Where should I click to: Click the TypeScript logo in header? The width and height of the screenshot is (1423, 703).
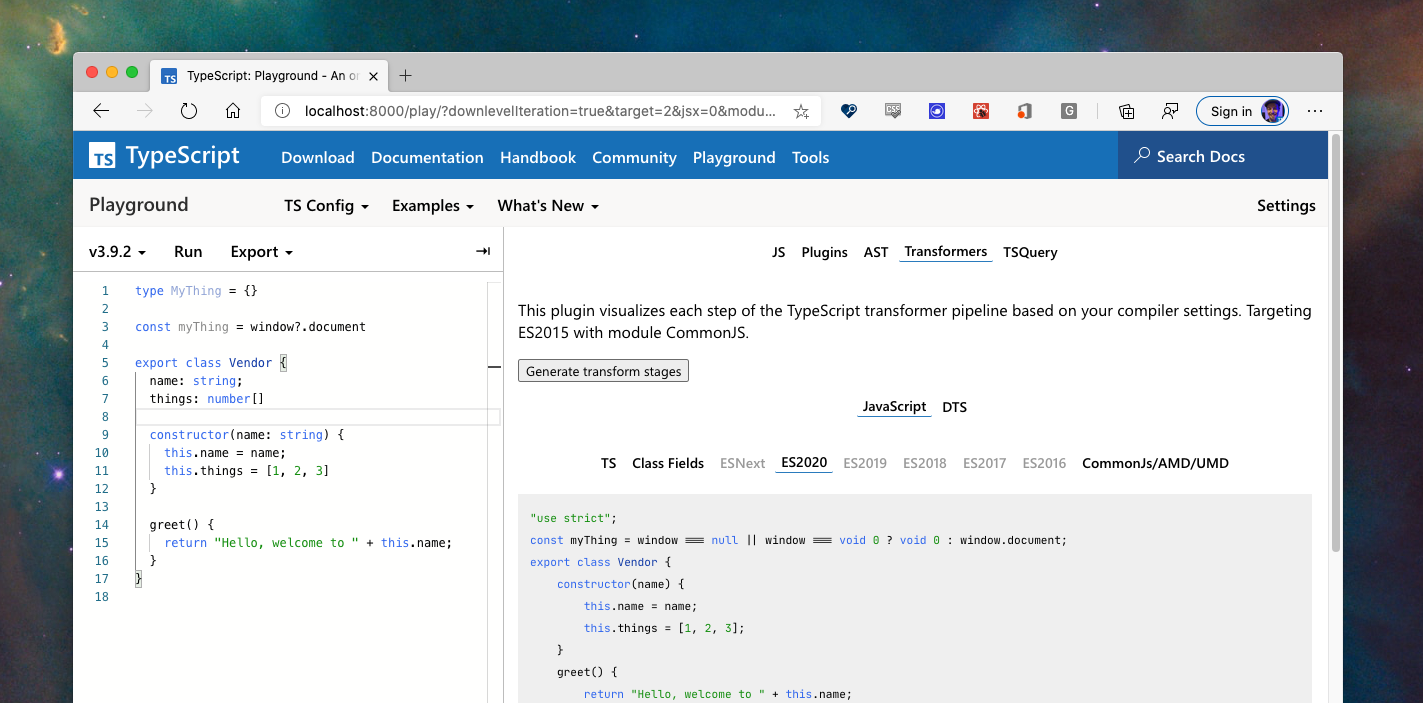[x=165, y=156]
